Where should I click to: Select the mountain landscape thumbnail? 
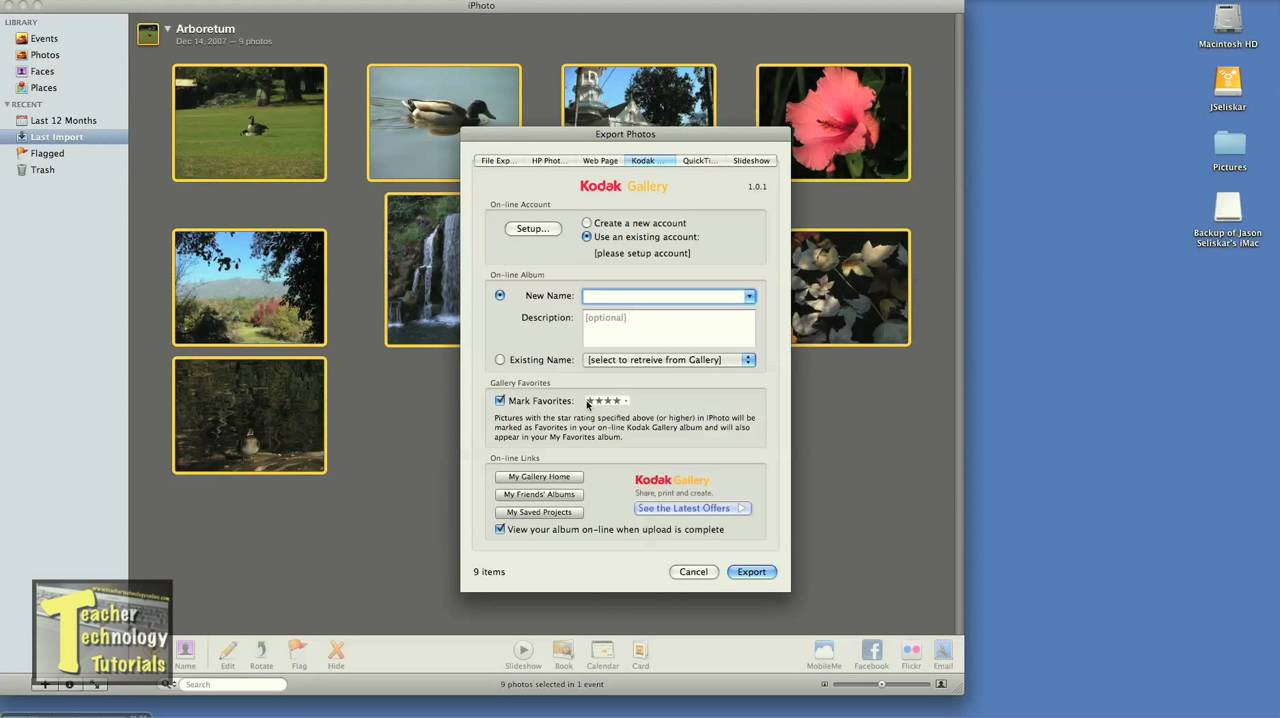click(x=249, y=288)
